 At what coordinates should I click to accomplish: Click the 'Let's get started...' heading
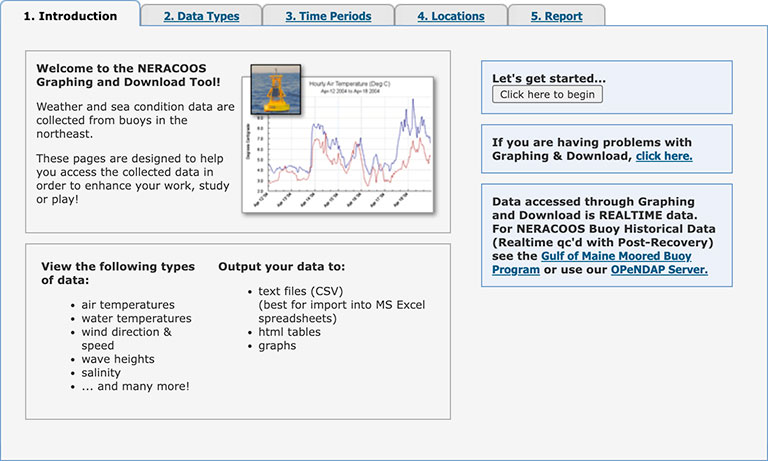549,78
